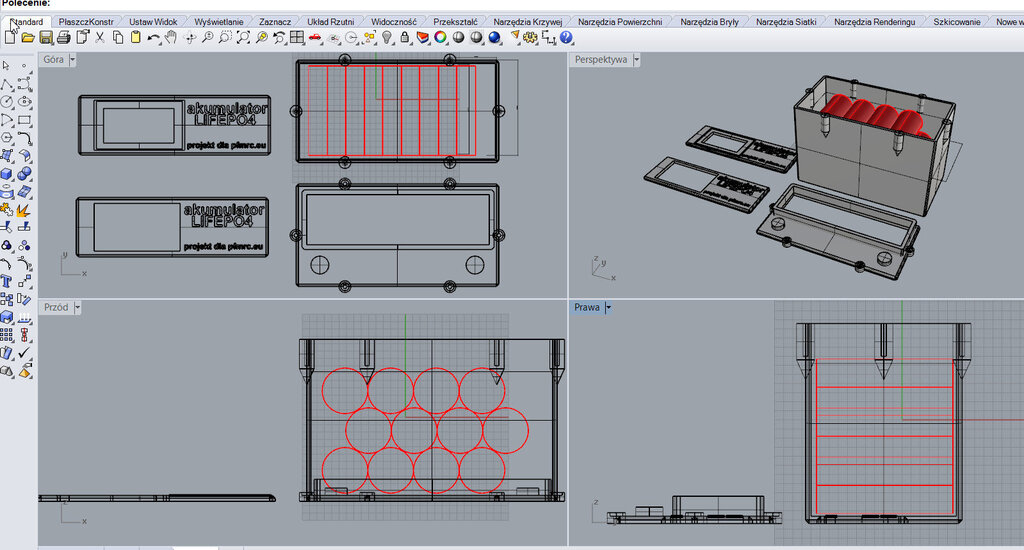
Task: Click the Print icon in the toolbar
Action: point(63,37)
